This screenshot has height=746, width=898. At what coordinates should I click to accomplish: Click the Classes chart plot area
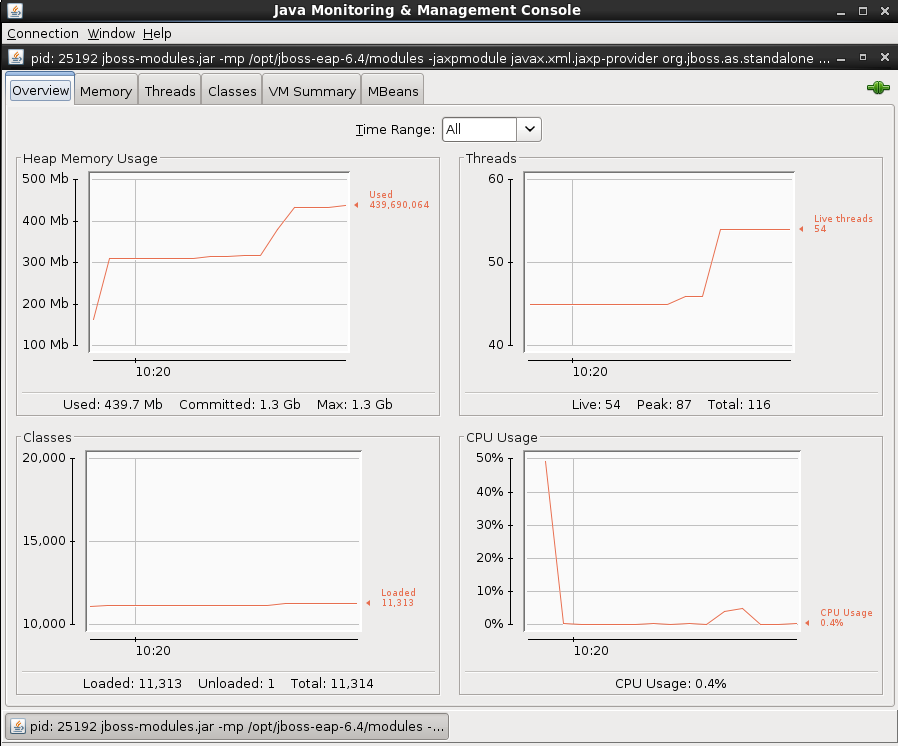click(x=224, y=541)
